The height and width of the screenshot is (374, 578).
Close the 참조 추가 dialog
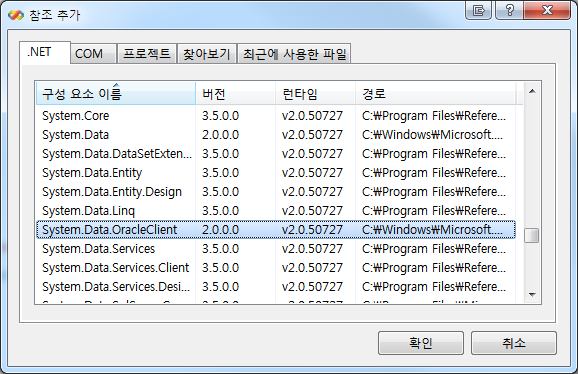click(x=547, y=10)
